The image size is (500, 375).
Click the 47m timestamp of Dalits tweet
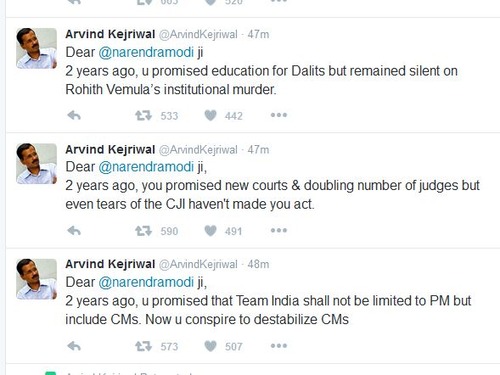click(x=258, y=34)
